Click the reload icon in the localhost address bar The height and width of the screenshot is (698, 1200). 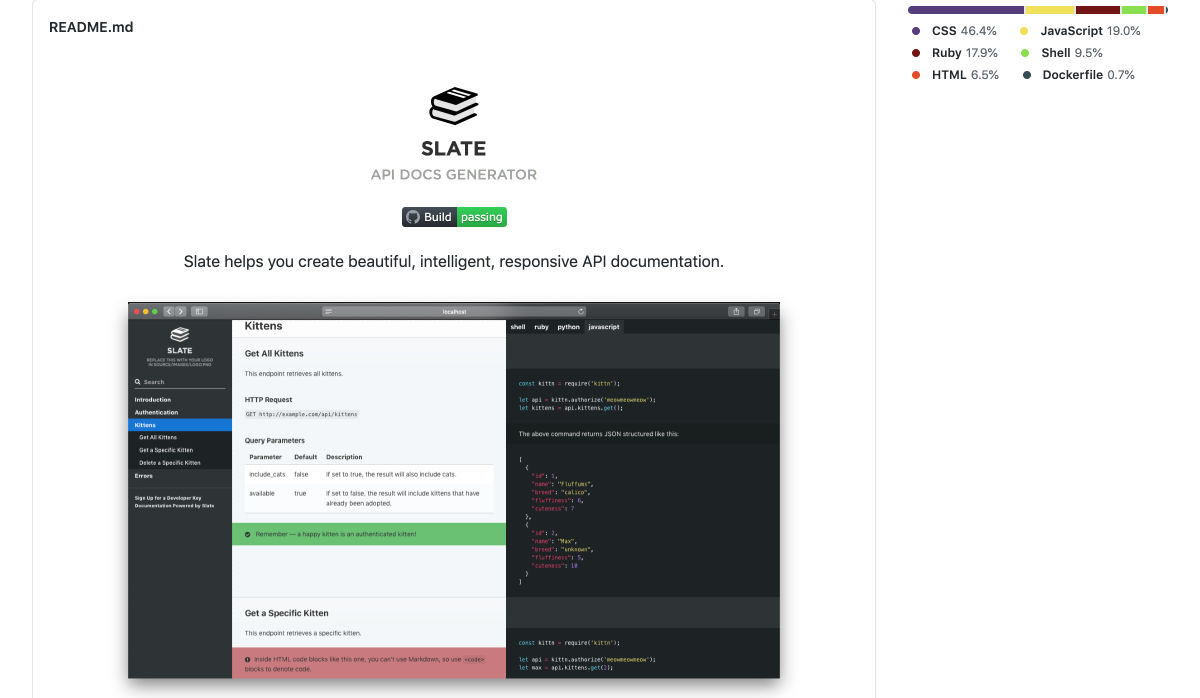(x=580, y=311)
